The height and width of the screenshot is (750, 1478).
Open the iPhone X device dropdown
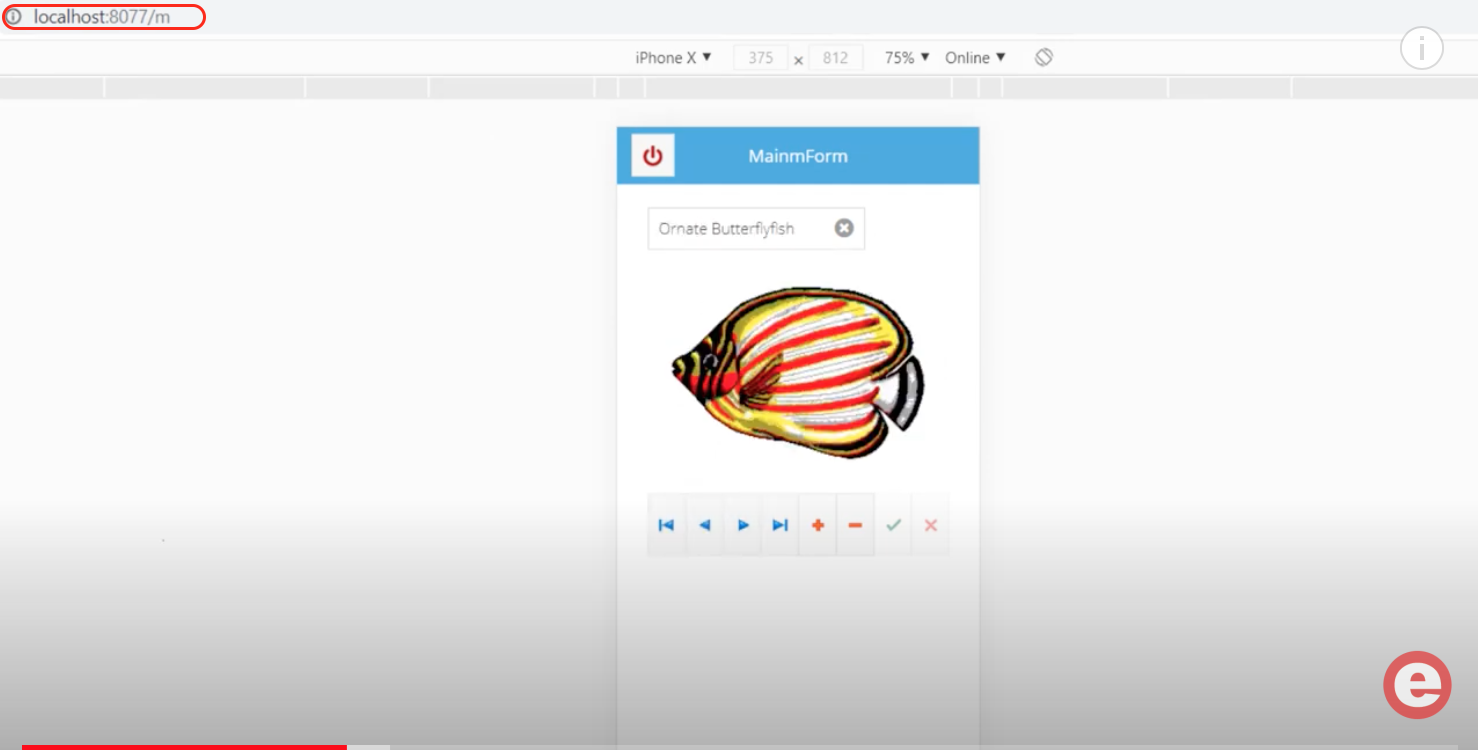(673, 58)
